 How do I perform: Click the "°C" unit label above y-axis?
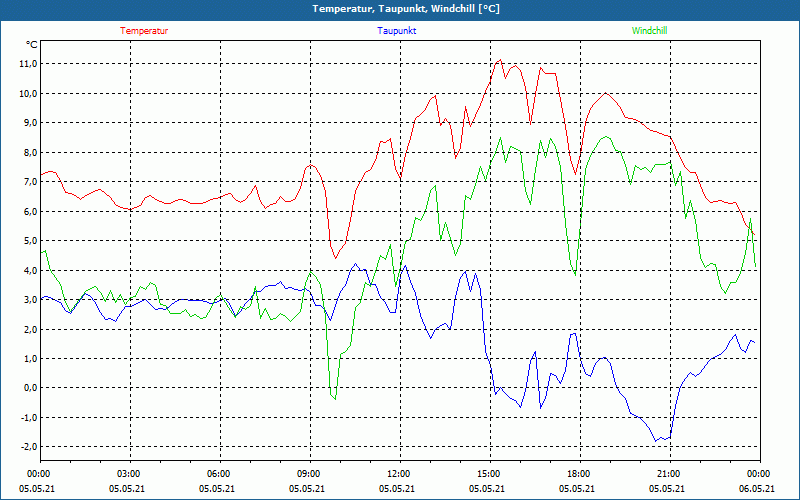(x=31, y=45)
